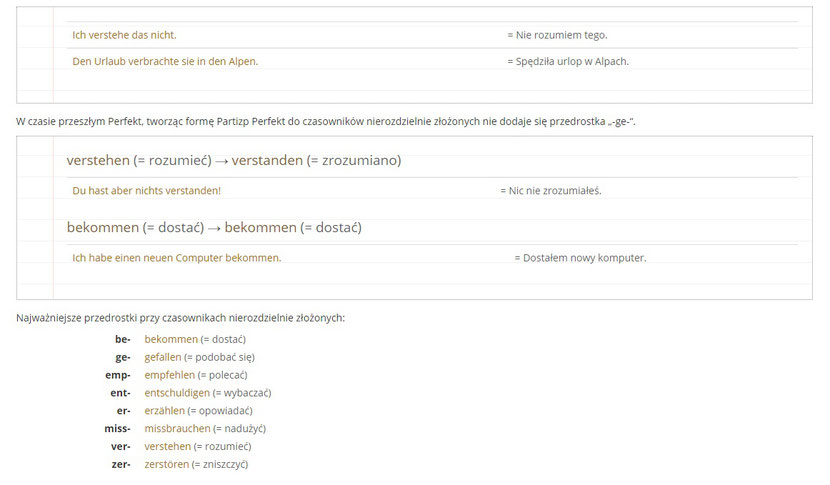Click the bold prefix 'miss-'

click(118, 428)
